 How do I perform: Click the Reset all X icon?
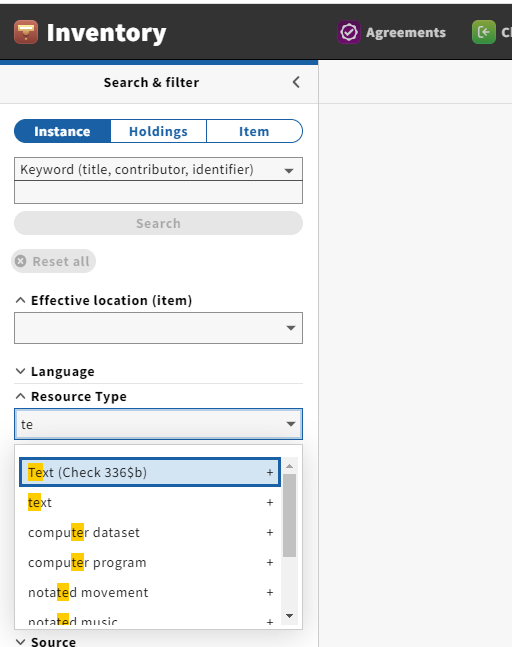(x=21, y=261)
